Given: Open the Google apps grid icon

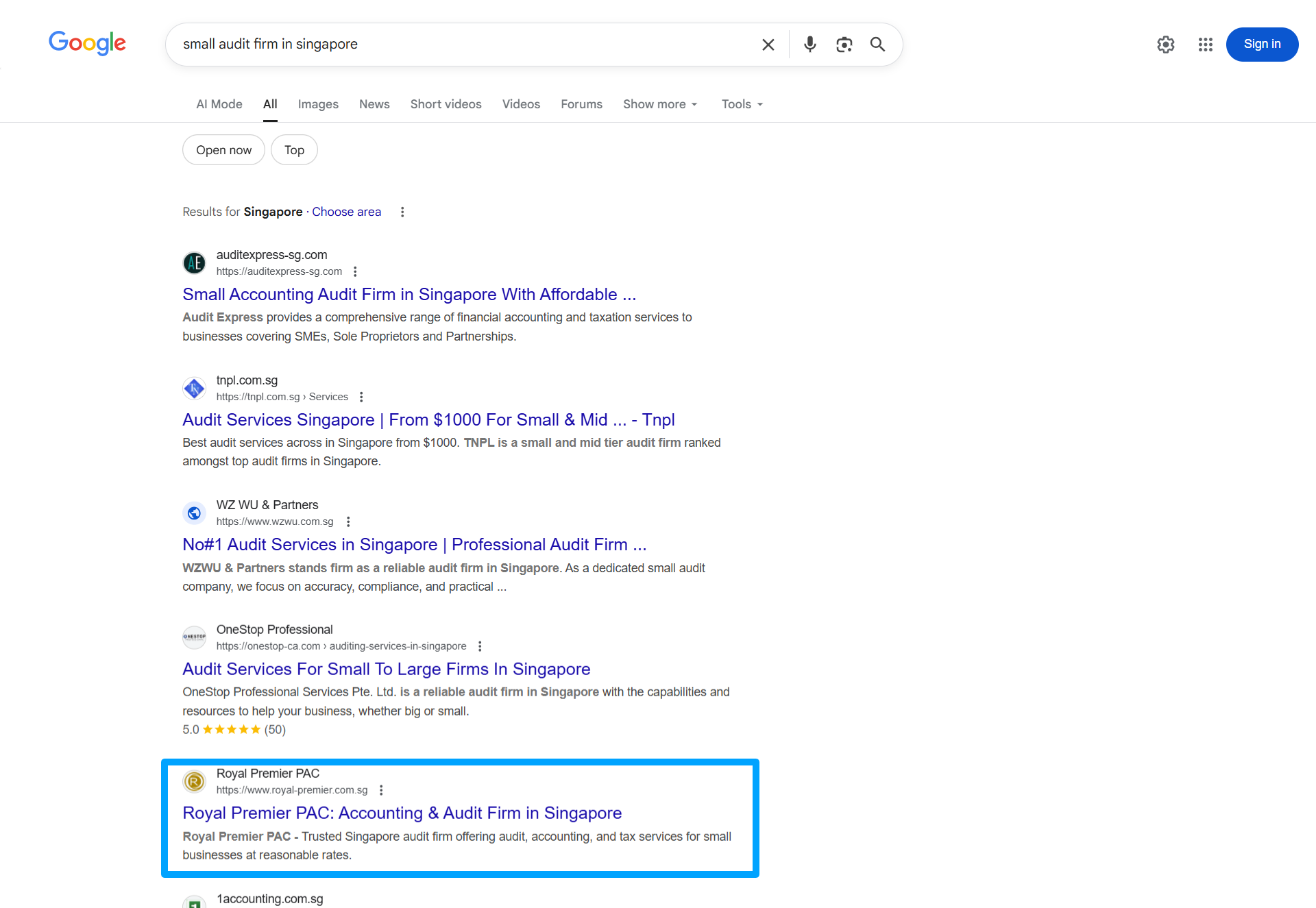Looking at the screenshot, I should tap(1205, 45).
